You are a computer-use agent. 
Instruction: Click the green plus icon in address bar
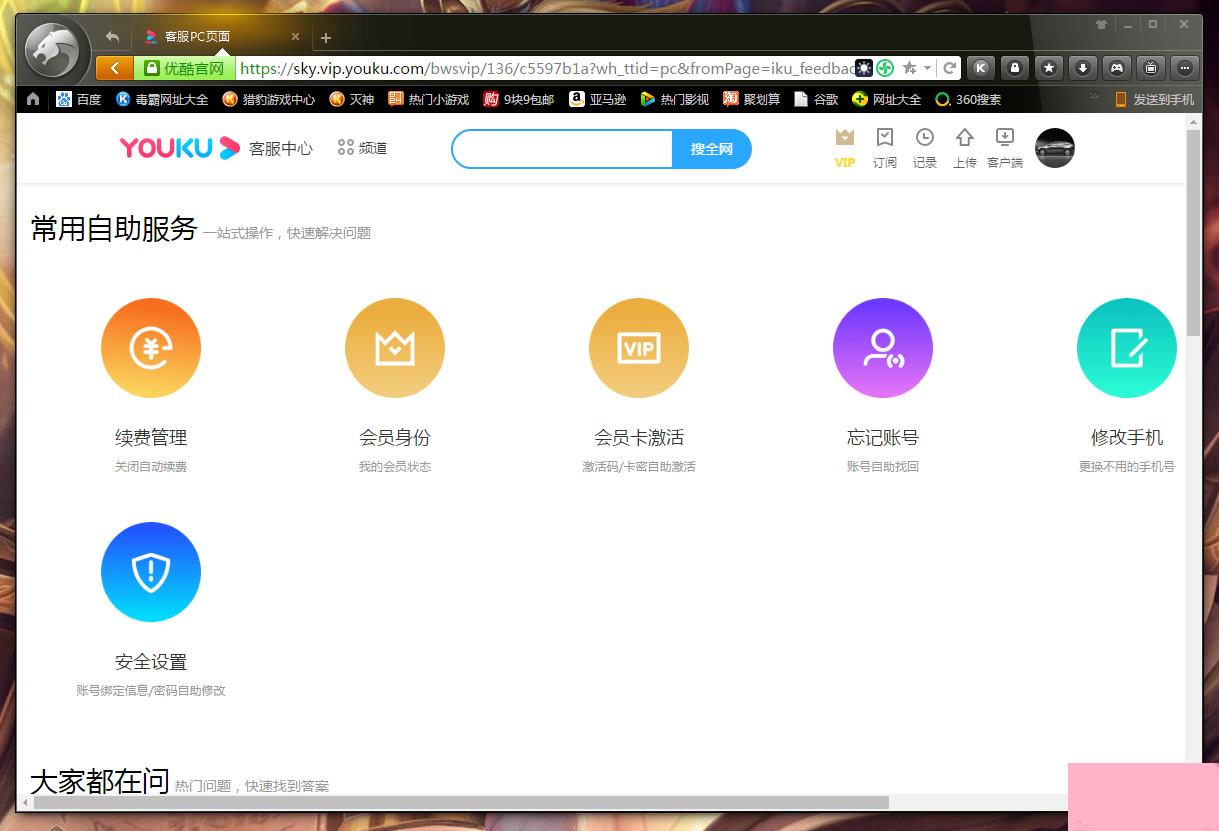coord(885,68)
